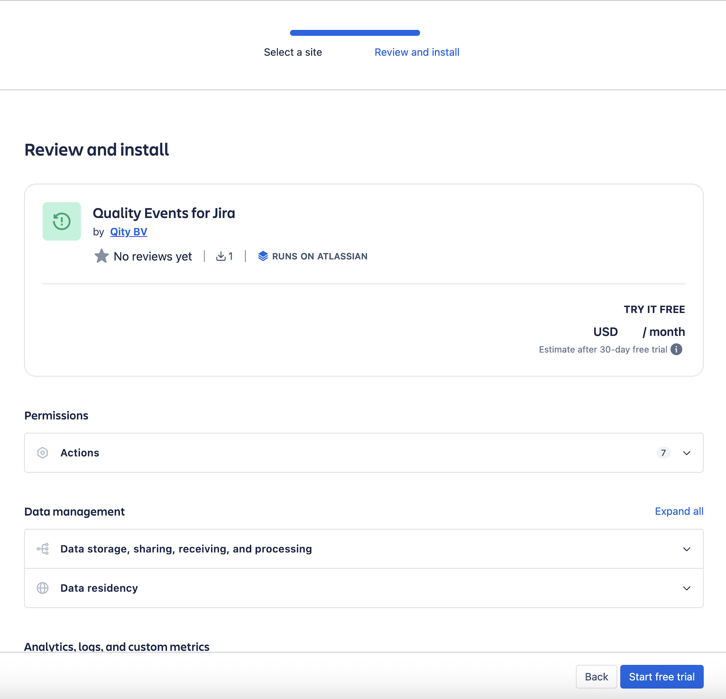The width and height of the screenshot is (726, 699).
Task: Click the blue progress bar at top
Action: coord(355,33)
